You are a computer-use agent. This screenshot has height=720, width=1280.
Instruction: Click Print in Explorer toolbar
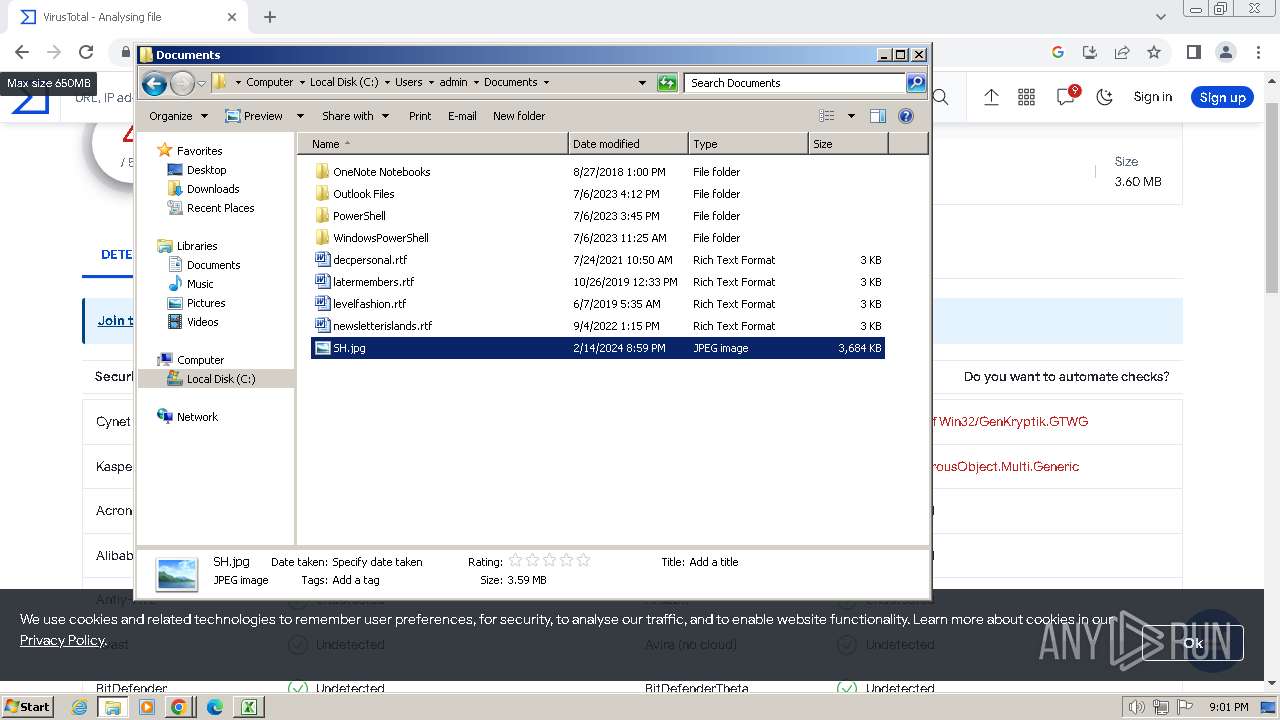420,116
